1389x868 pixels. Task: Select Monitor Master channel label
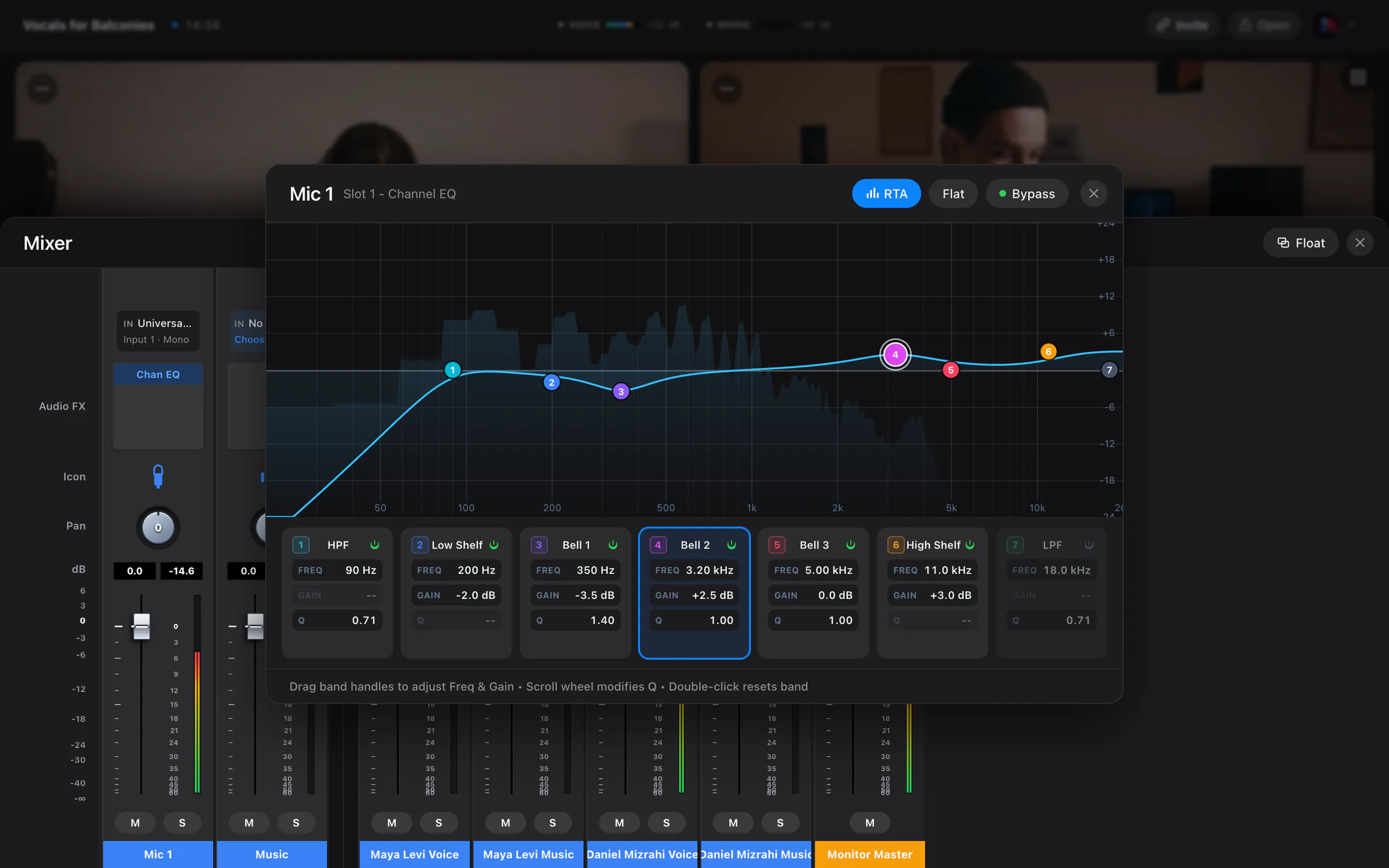click(x=870, y=854)
